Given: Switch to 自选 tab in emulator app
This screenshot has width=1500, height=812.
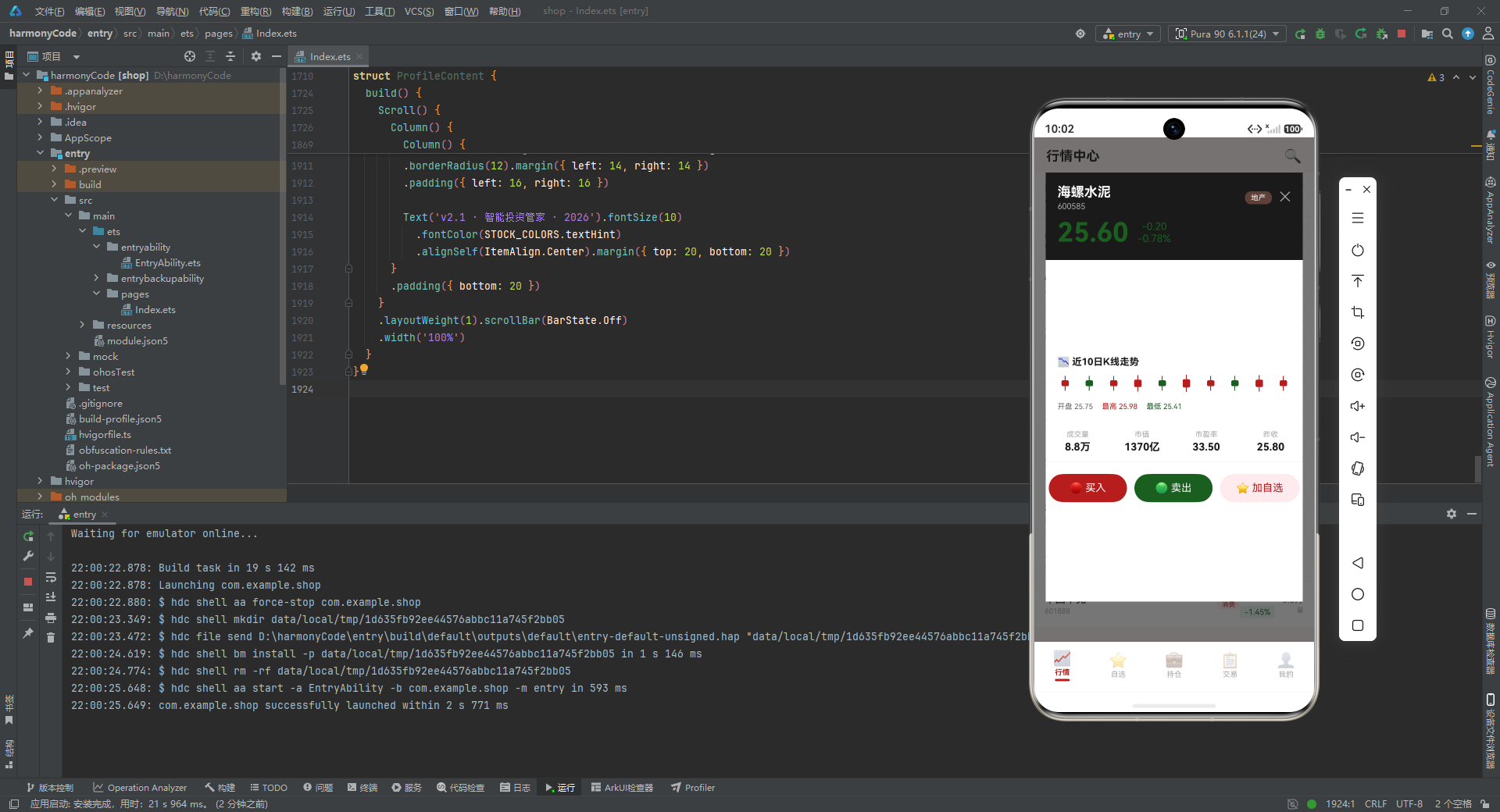Looking at the screenshot, I should pyautogui.click(x=1118, y=664).
